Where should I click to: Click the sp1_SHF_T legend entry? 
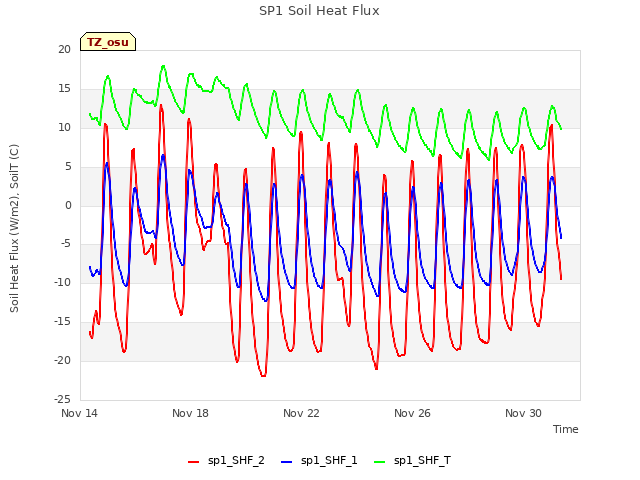(x=412, y=461)
